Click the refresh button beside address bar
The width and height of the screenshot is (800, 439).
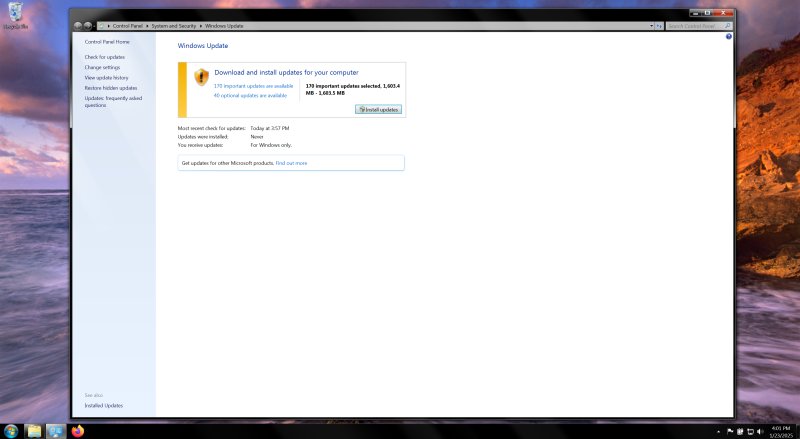(659, 25)
